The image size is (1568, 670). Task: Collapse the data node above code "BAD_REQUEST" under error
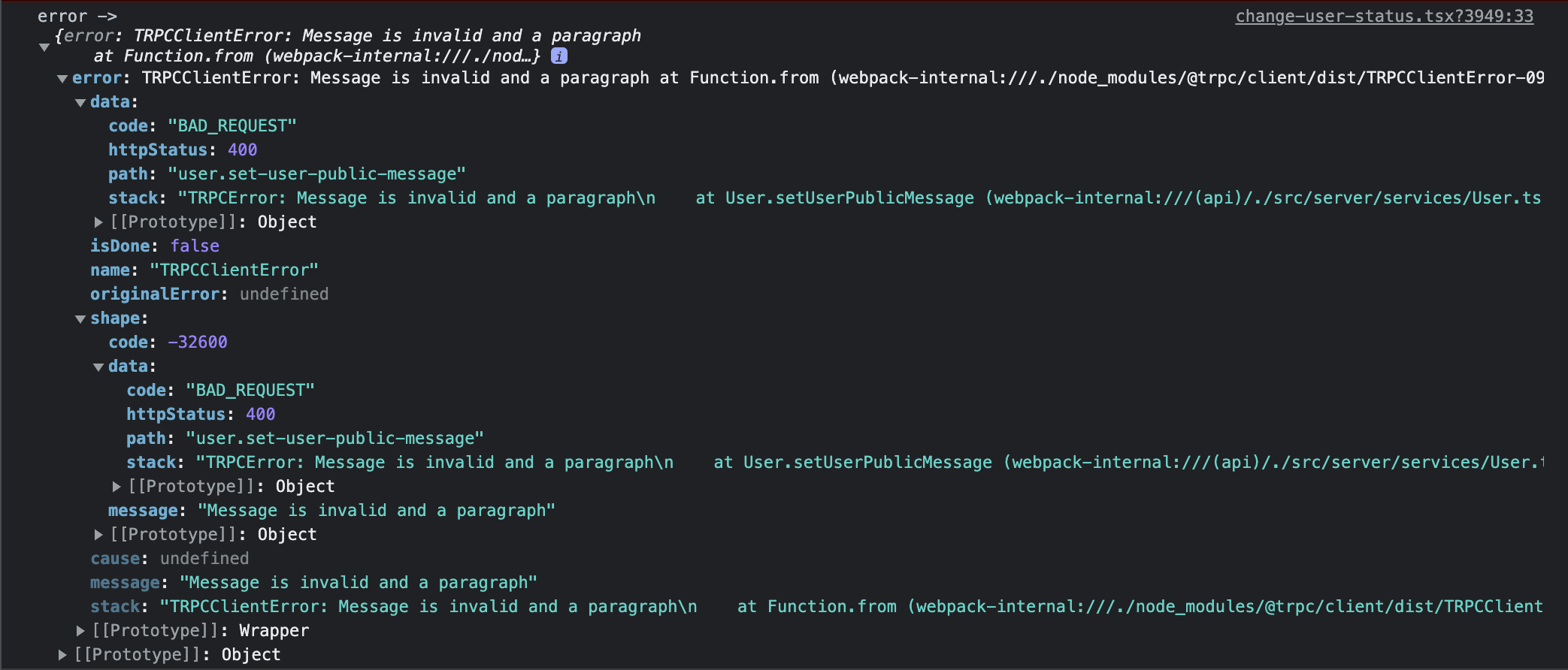(x=80, y=102)
